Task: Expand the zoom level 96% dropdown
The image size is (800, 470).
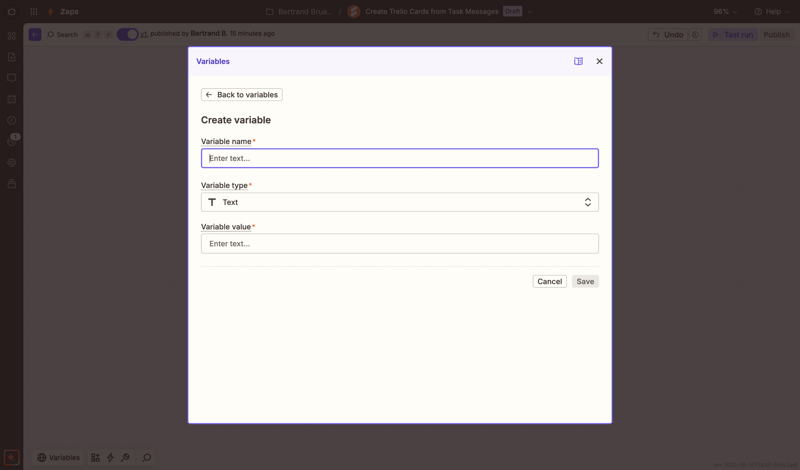Action: [x=724, y=11]
